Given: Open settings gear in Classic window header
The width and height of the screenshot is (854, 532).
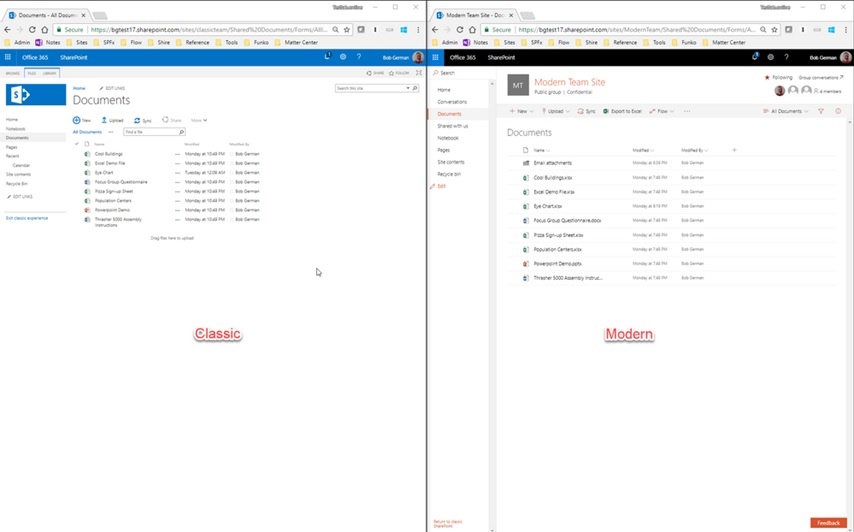Looking at the screenshot, I should point(343,57).
